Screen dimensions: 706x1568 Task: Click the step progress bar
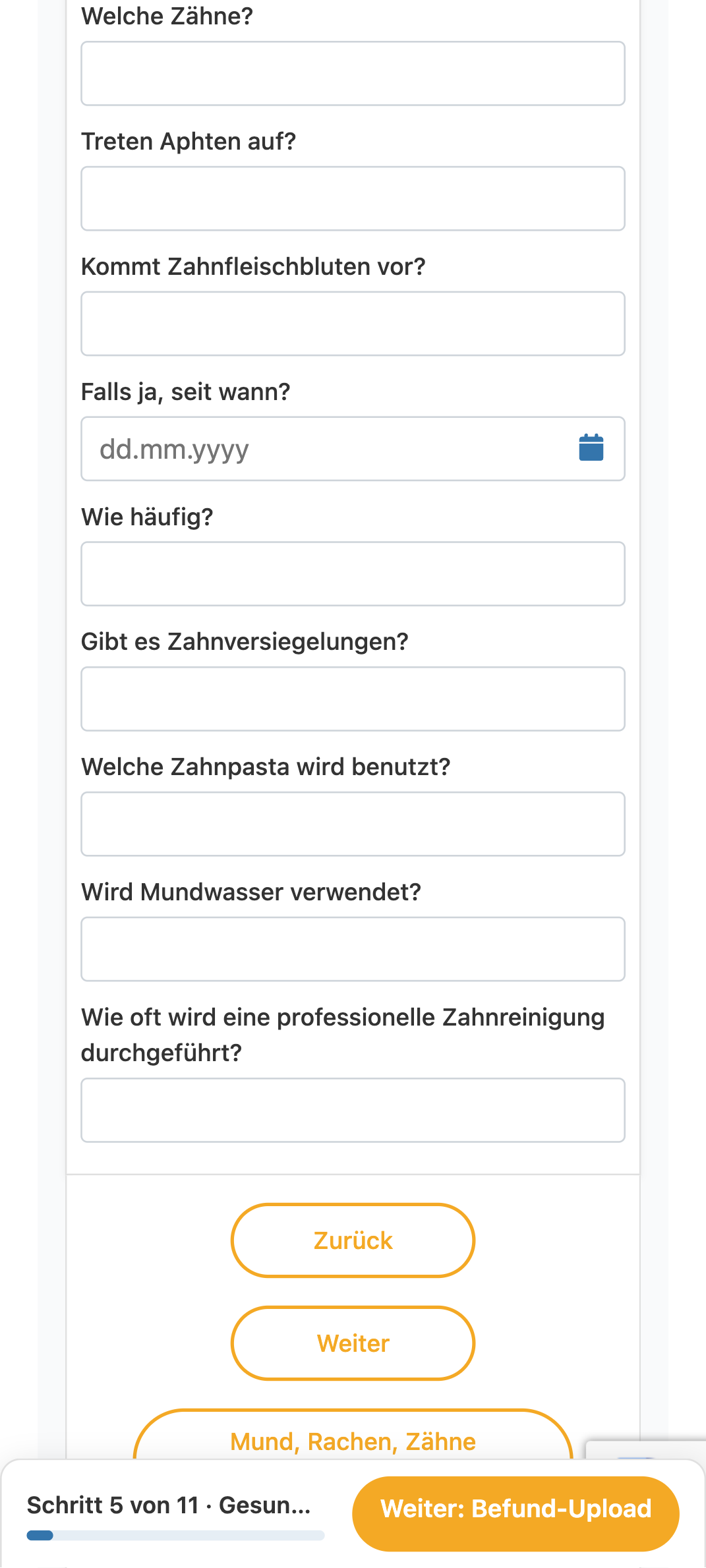(175, 1536)
